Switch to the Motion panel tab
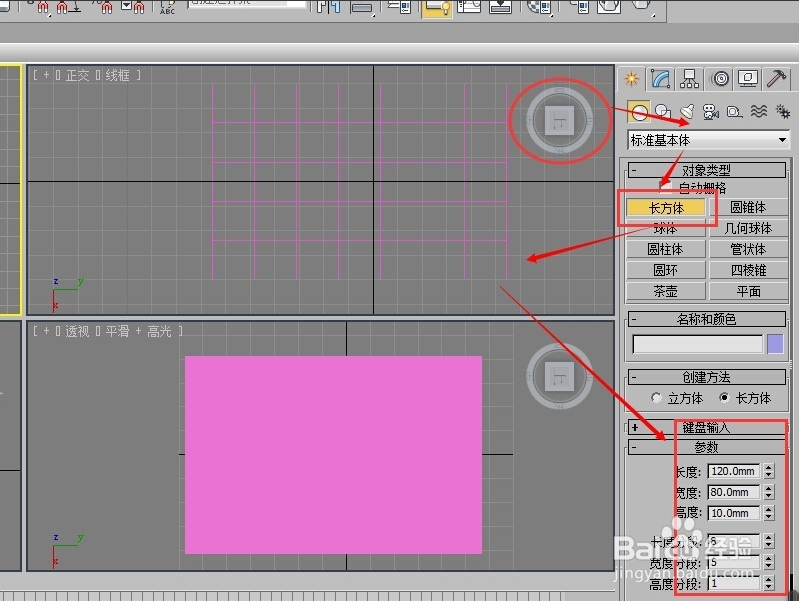Viewport: 799px width, 601px height. click(x=720, y=79)
